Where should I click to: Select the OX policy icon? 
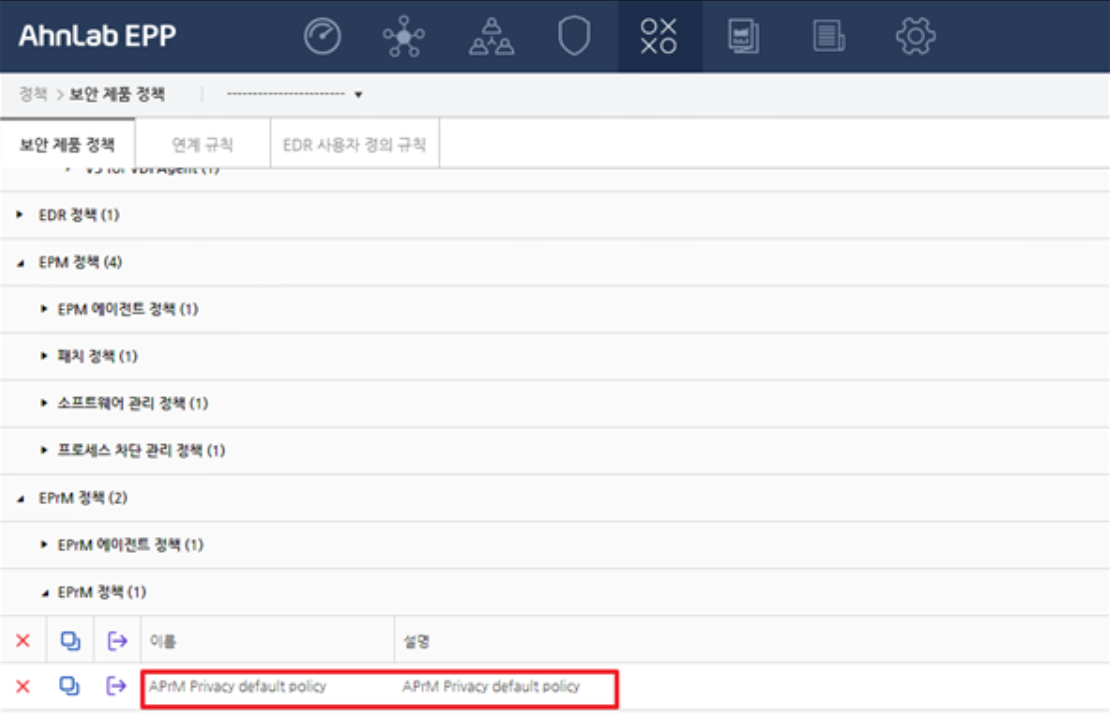click(x=658, y=36)
